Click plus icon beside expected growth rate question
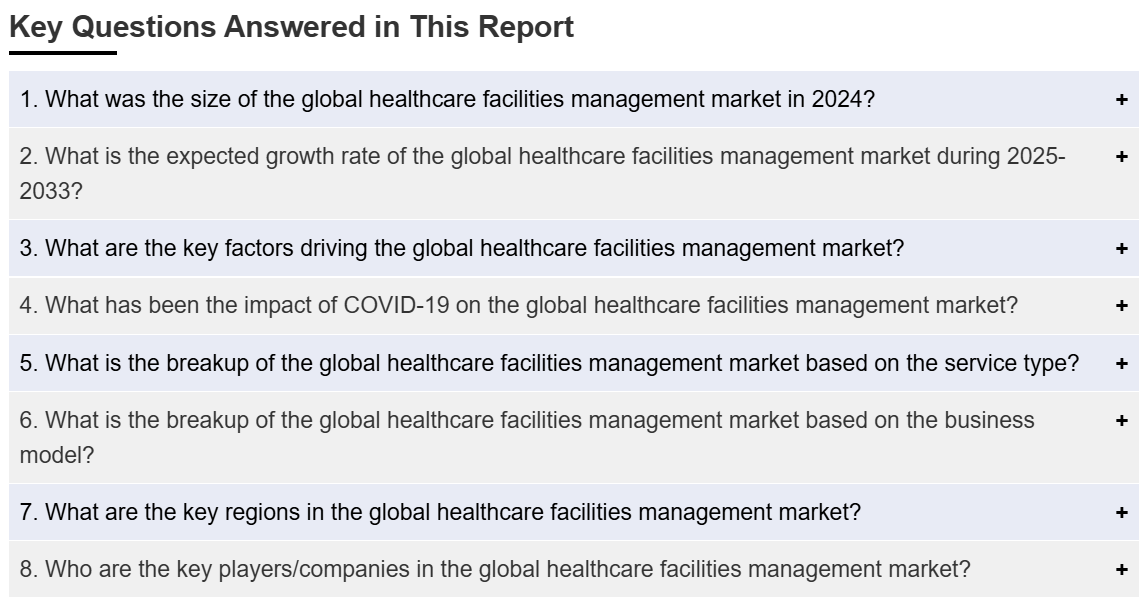 1121,156
